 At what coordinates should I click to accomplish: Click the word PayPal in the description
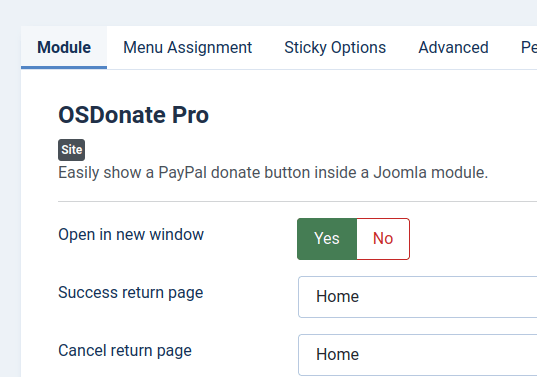pos(183,173)
